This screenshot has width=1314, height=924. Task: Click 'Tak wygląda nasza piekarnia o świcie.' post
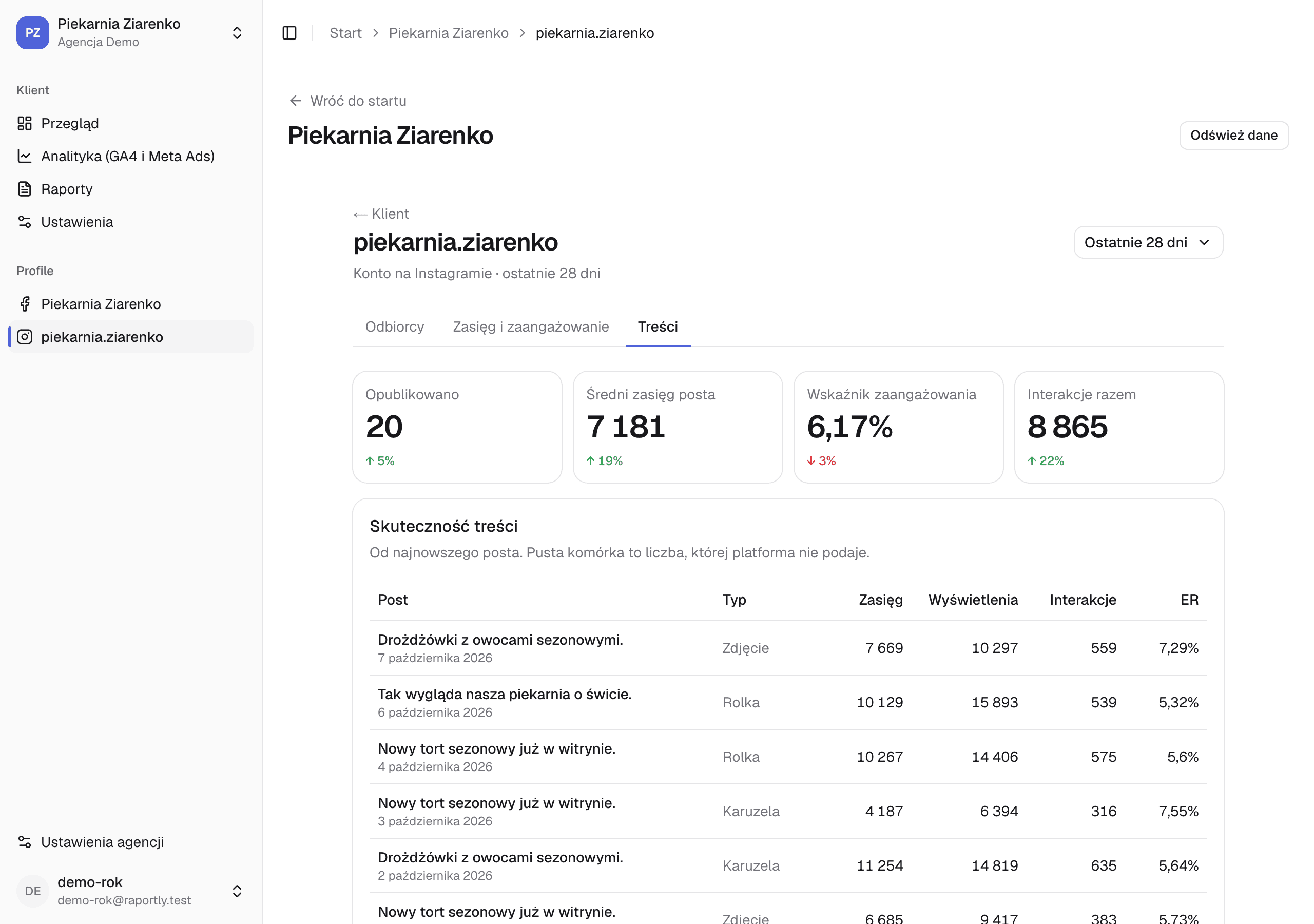504,695
